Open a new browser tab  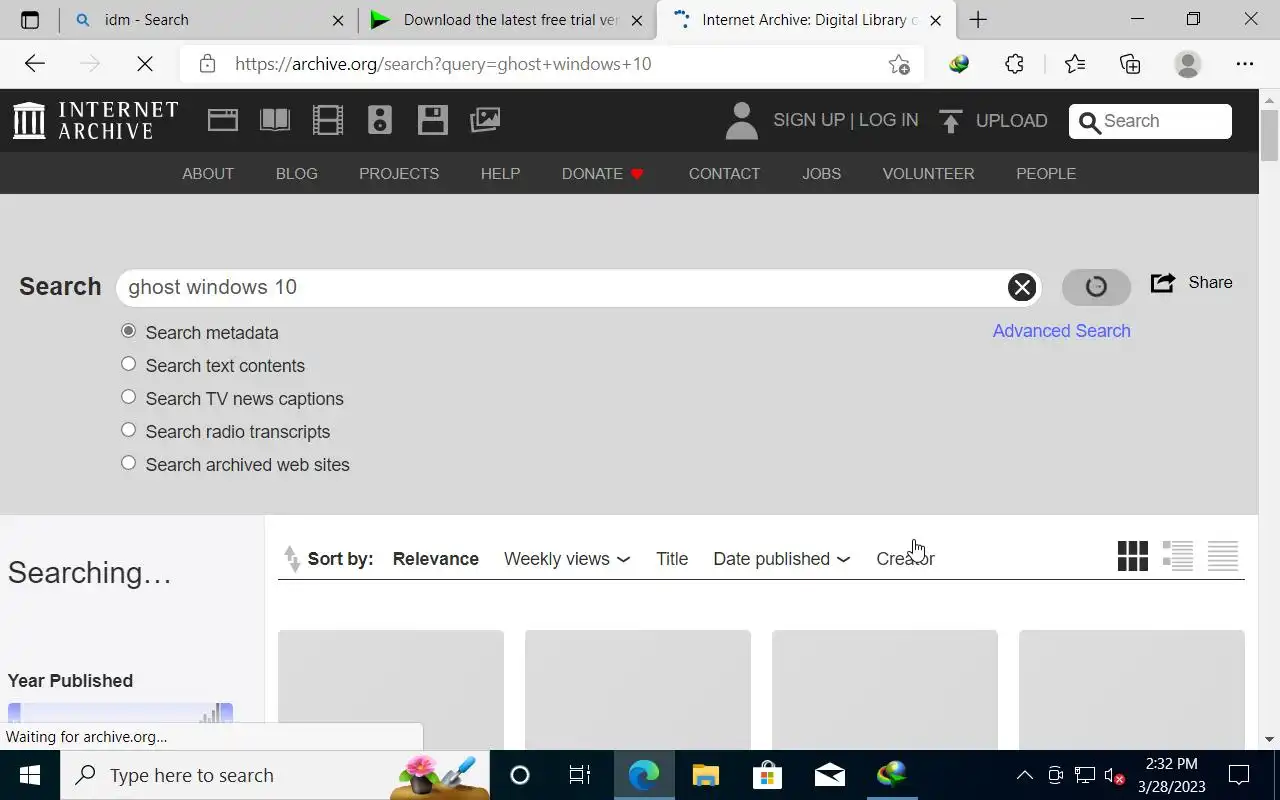[x=978, y=20]
